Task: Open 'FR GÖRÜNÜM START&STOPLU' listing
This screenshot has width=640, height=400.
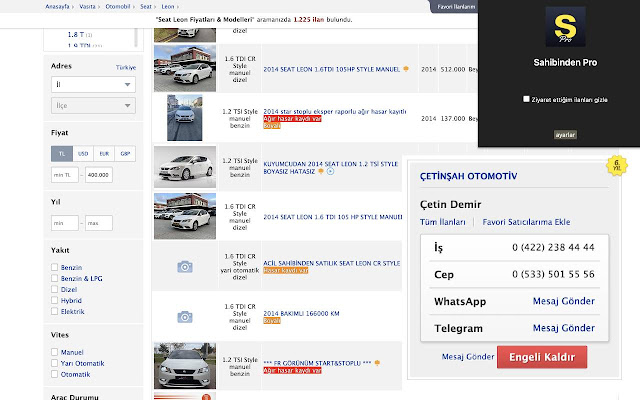Action: point(317,363)
